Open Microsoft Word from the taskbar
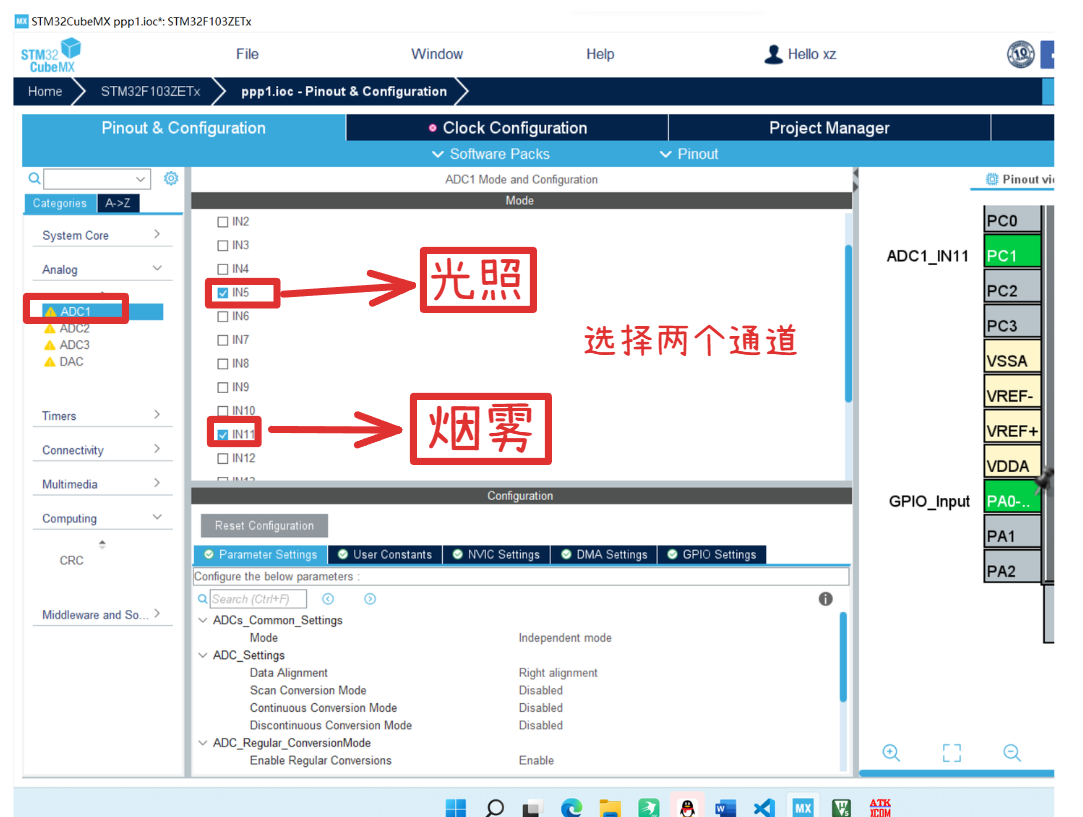Screen dimensions: 1083x817 click(725, 808)
